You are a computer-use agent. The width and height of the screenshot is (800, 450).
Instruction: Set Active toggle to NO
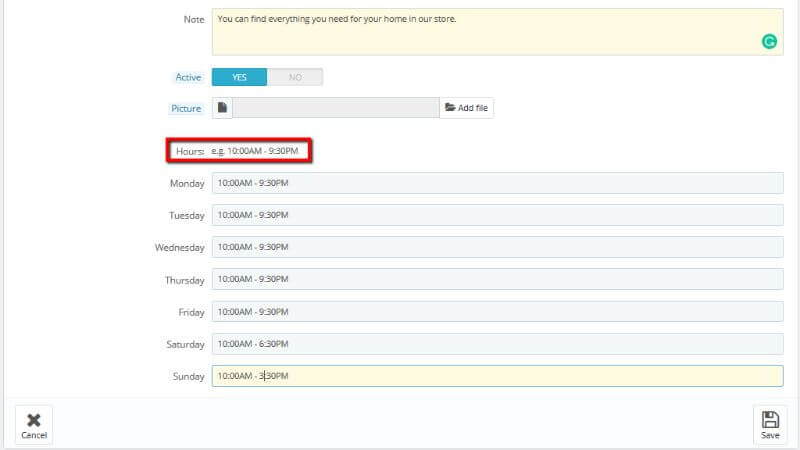tap(295, 77)
